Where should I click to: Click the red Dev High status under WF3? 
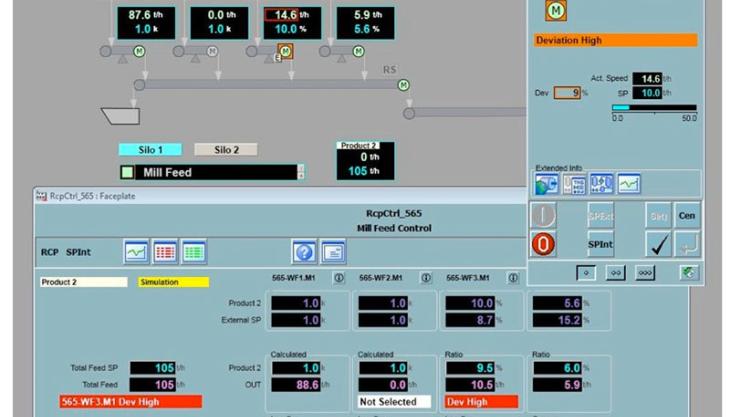pyautogui.click(x=482, y=402)
